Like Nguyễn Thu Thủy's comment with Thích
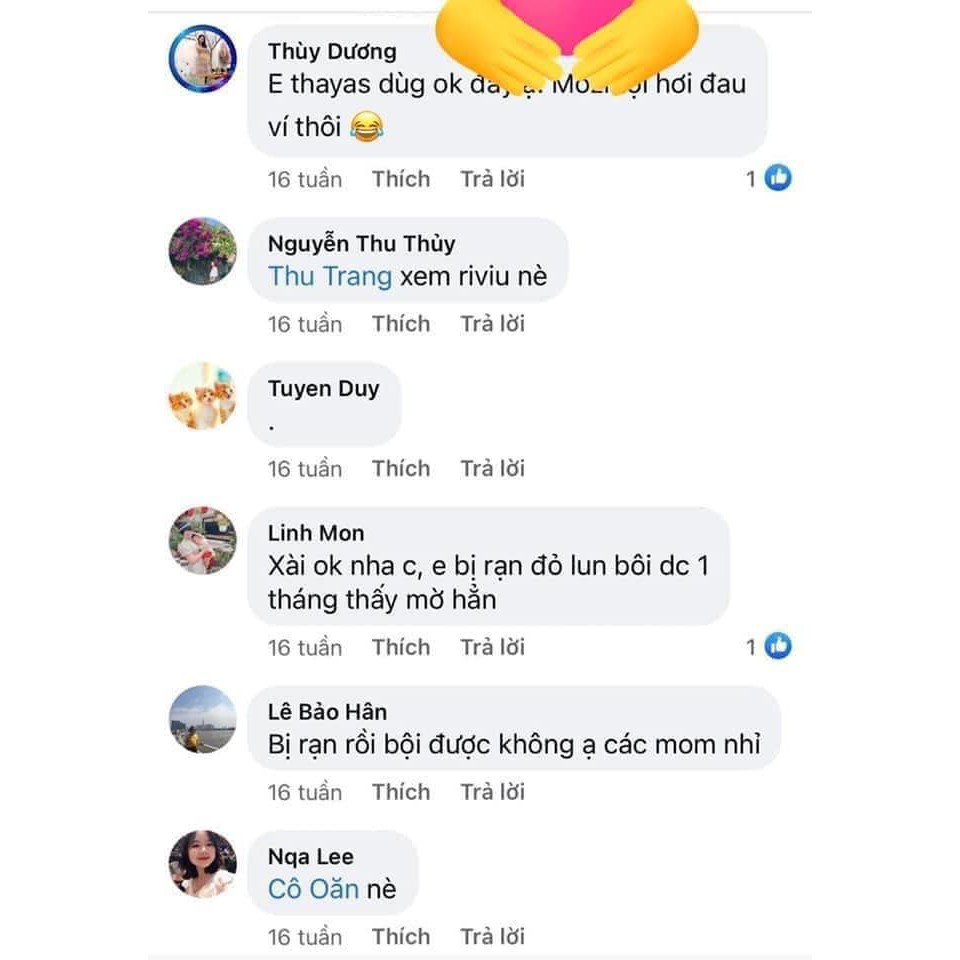 (401, 323)
